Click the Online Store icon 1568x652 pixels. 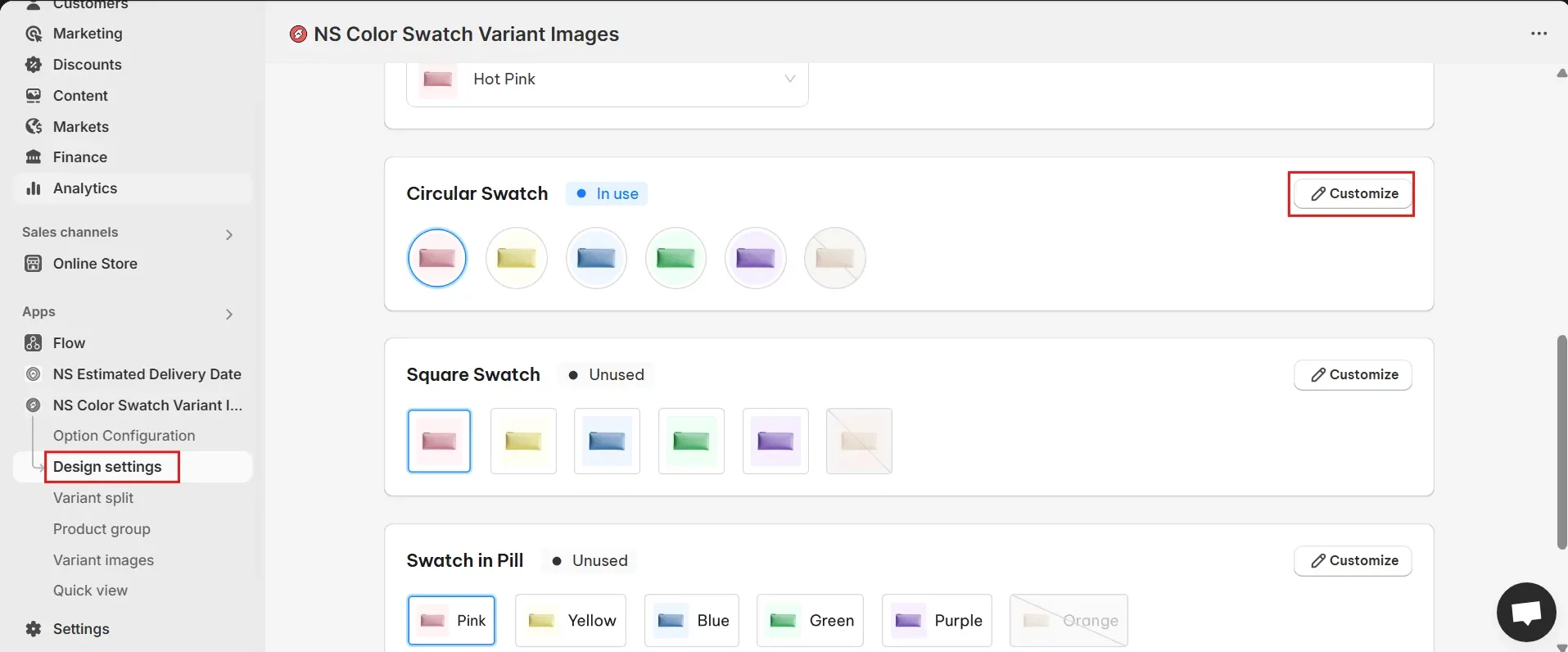click(34, 264)
